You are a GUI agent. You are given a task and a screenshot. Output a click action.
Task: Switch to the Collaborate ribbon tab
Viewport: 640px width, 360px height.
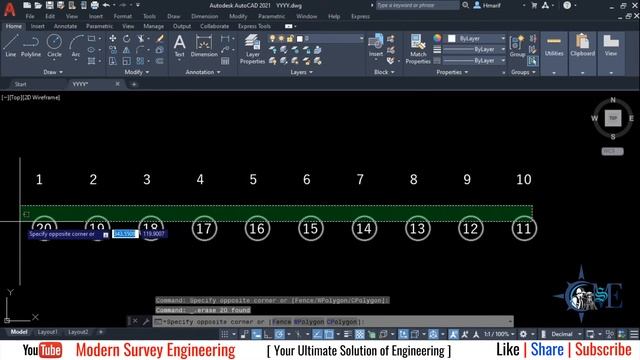click(214, 26)
